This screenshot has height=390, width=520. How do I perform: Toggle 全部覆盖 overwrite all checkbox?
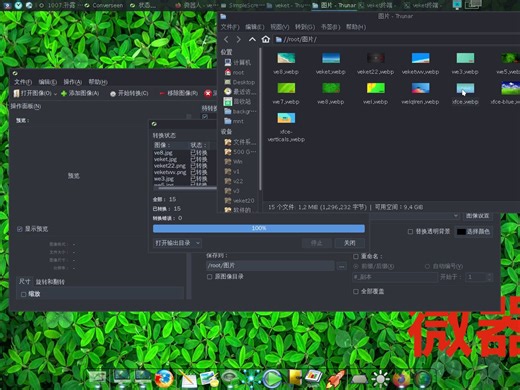tap(356, 291)
